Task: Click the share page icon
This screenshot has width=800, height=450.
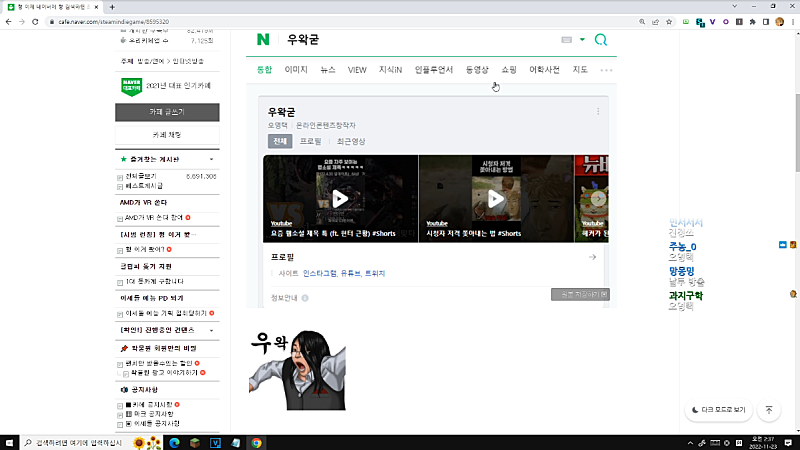Action: coord(656,22)
